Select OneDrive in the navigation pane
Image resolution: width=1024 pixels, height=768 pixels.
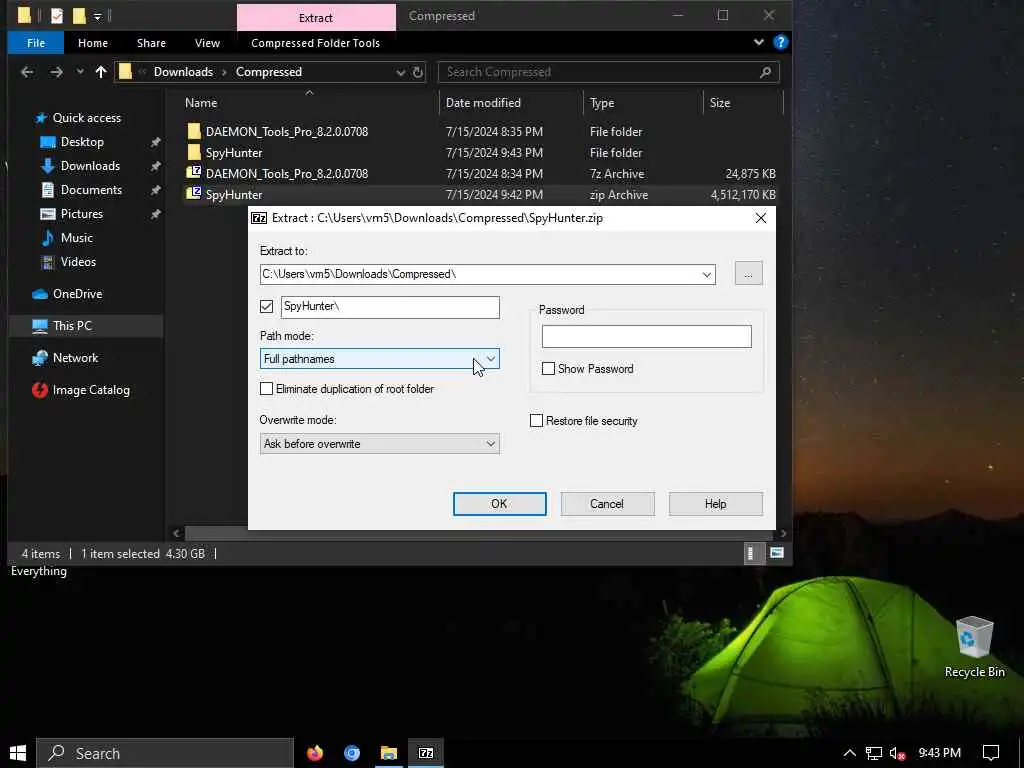[x=77, y=294]
